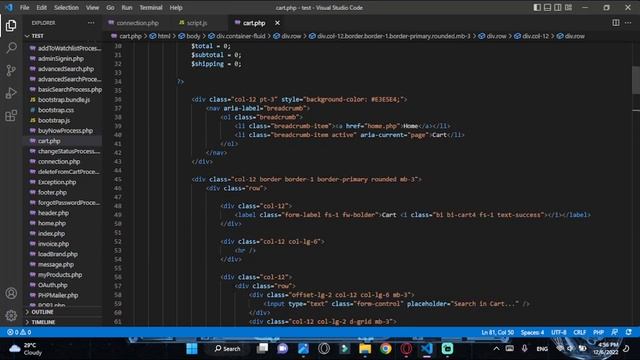Open the Selection menu
640x360 pixels.
coord(66,7)
